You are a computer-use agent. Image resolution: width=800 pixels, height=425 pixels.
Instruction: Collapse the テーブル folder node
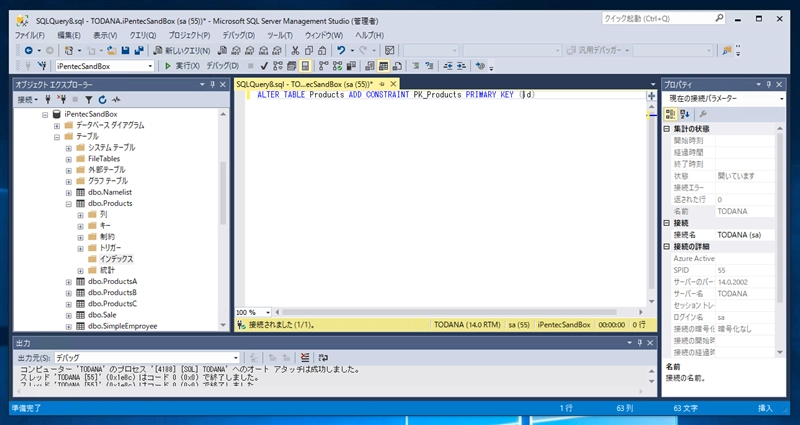pyautogui.click(x=57, y=137)
